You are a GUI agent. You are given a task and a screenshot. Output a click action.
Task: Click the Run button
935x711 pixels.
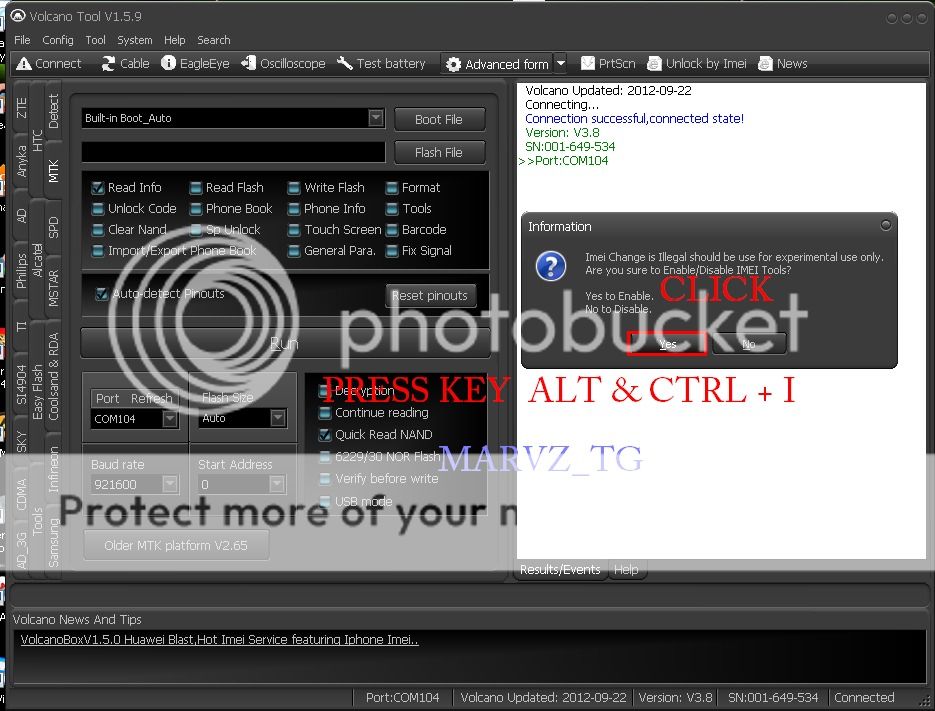(x=284, y=343)
